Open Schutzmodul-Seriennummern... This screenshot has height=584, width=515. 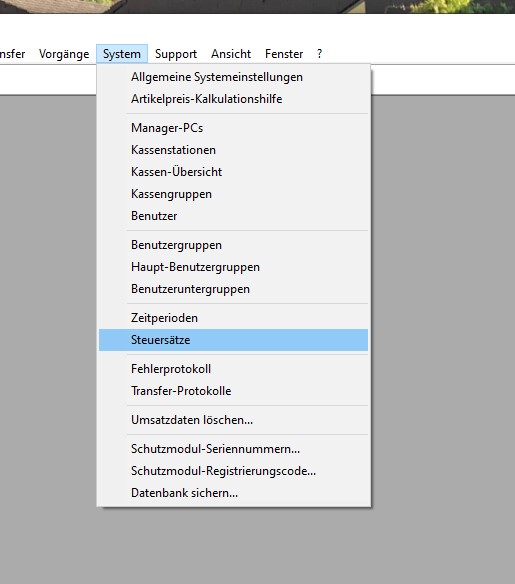click(x=233, y=449)
